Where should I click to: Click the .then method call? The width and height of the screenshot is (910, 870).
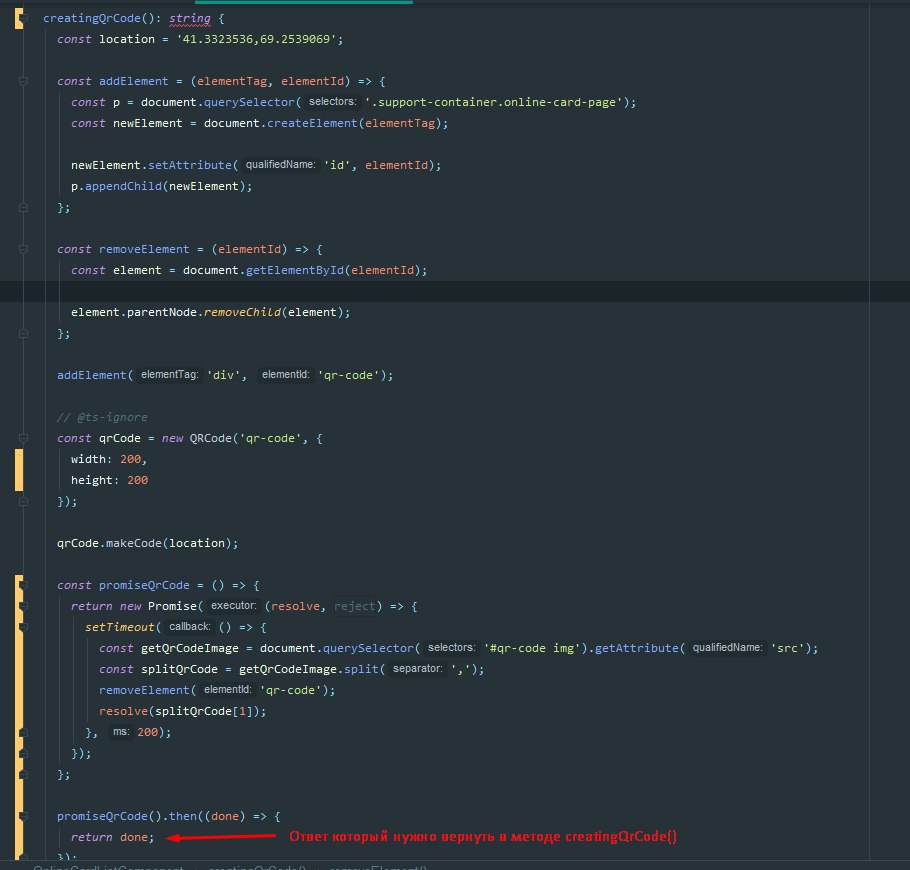(x=183, y=816)
